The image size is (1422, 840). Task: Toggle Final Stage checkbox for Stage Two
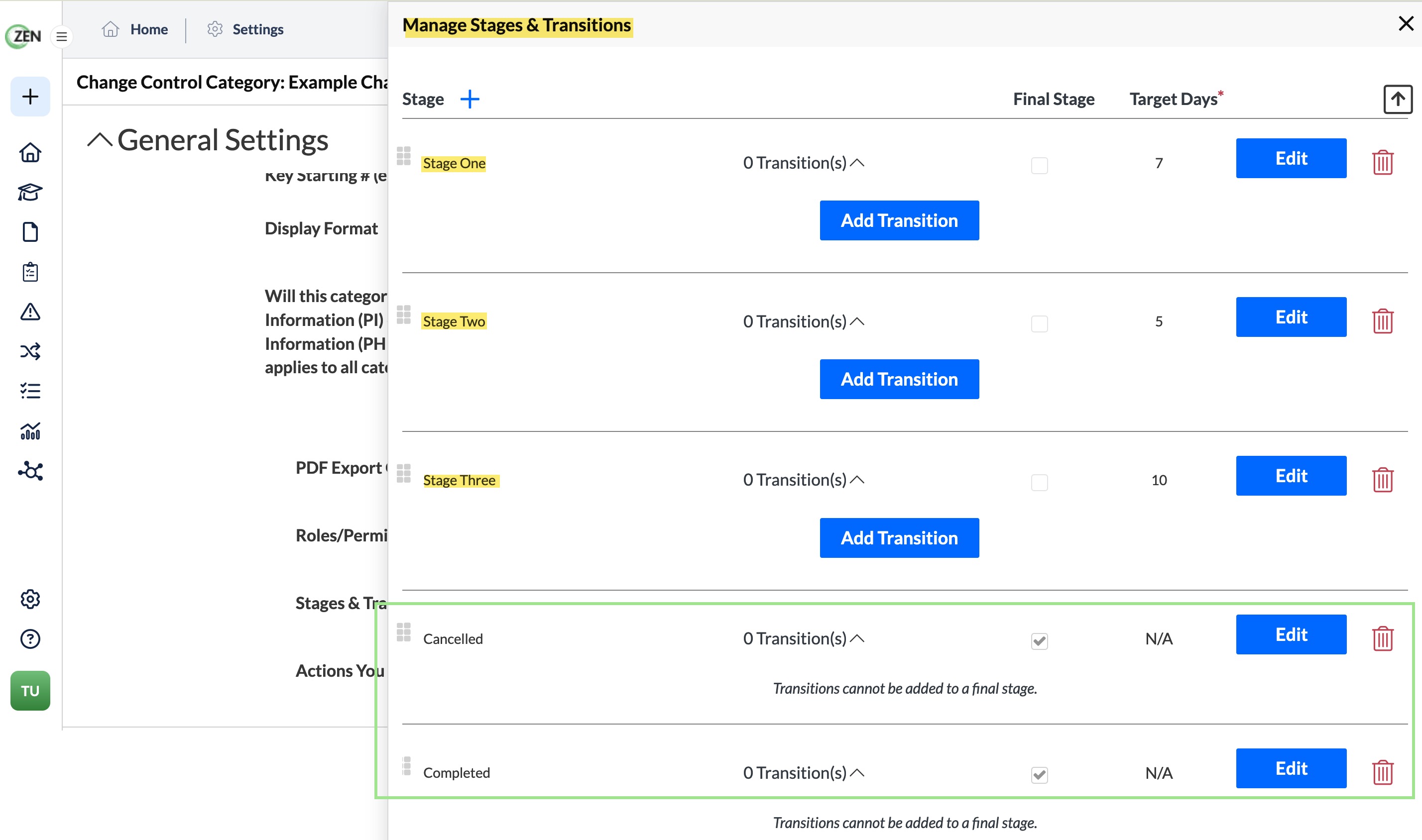[1039, 324]
